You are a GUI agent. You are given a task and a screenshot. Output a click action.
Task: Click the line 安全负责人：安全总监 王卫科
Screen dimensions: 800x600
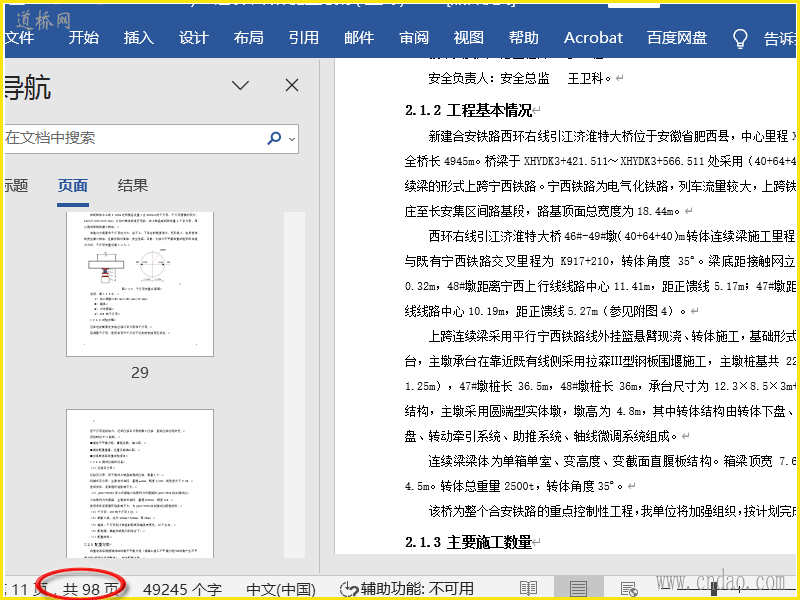tap(519, 79)
